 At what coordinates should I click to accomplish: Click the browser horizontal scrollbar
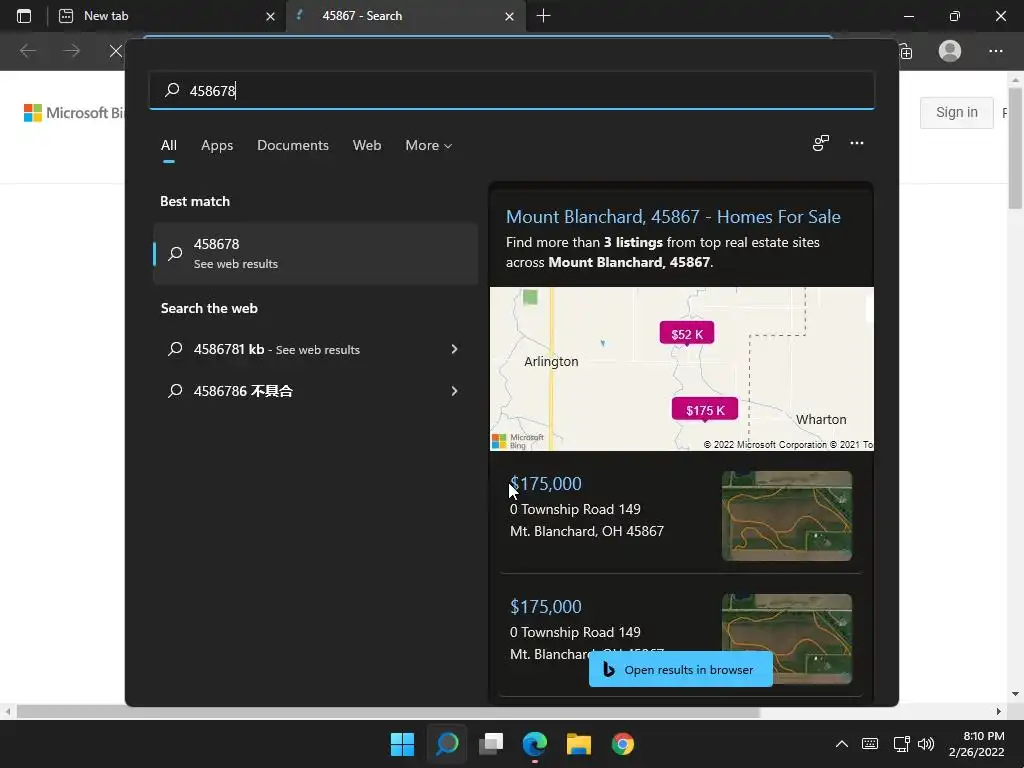click(389, 712)
